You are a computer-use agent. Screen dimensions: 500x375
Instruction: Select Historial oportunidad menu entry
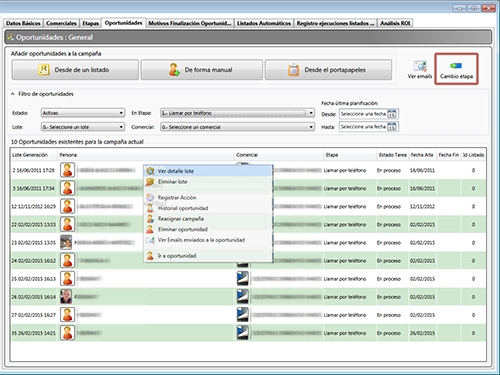click(x=208, y=208)
